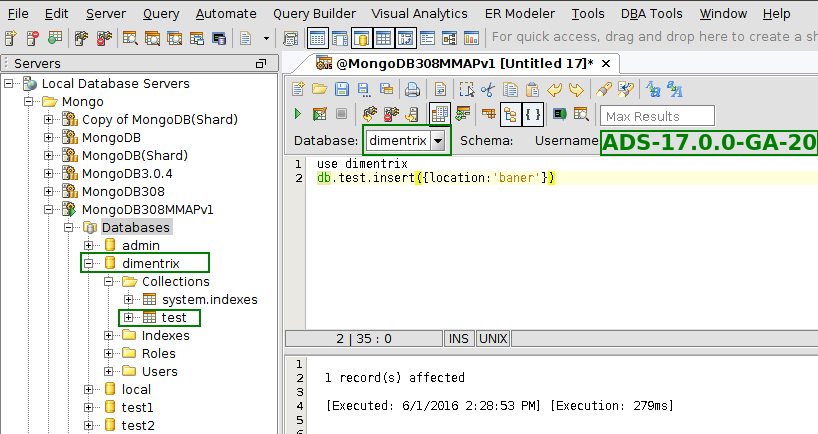Click the editor disconnect plug icon with red
Image resolution: width=818 pixels, height=434 pixels.
pyautogui.click(x=391, y=114)
